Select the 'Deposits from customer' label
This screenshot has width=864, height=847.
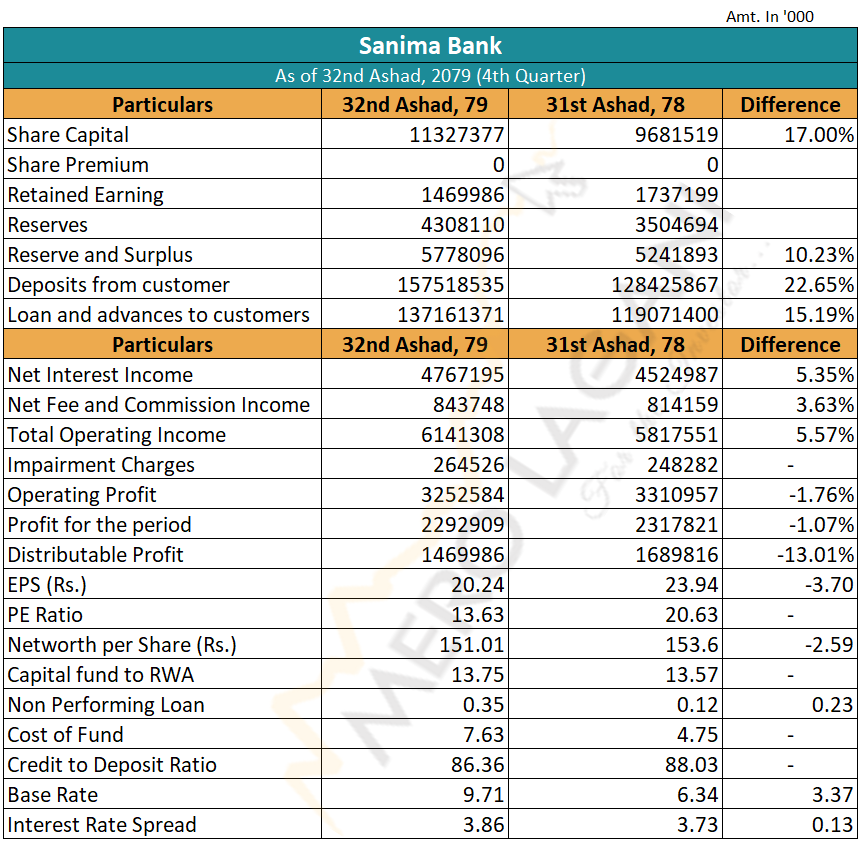tap(118, 285)
